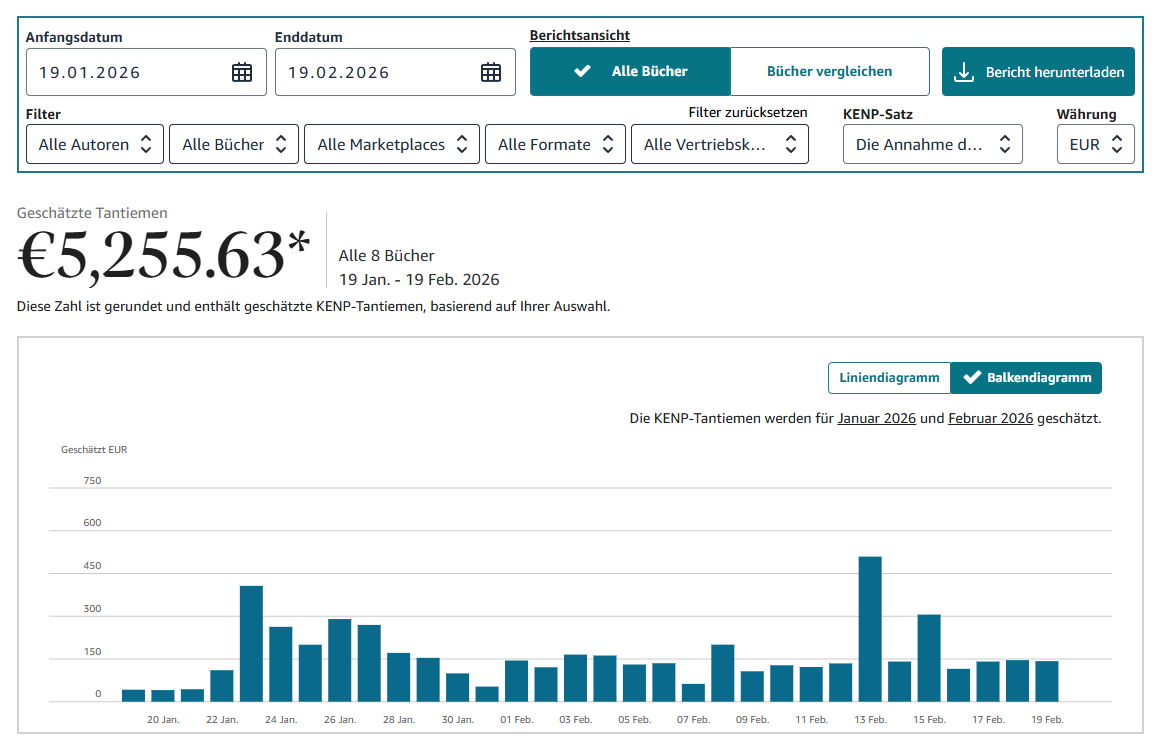1162x749 pixels.
Task: Switch to Bücher vergleichen view
Action: [829, 71]
